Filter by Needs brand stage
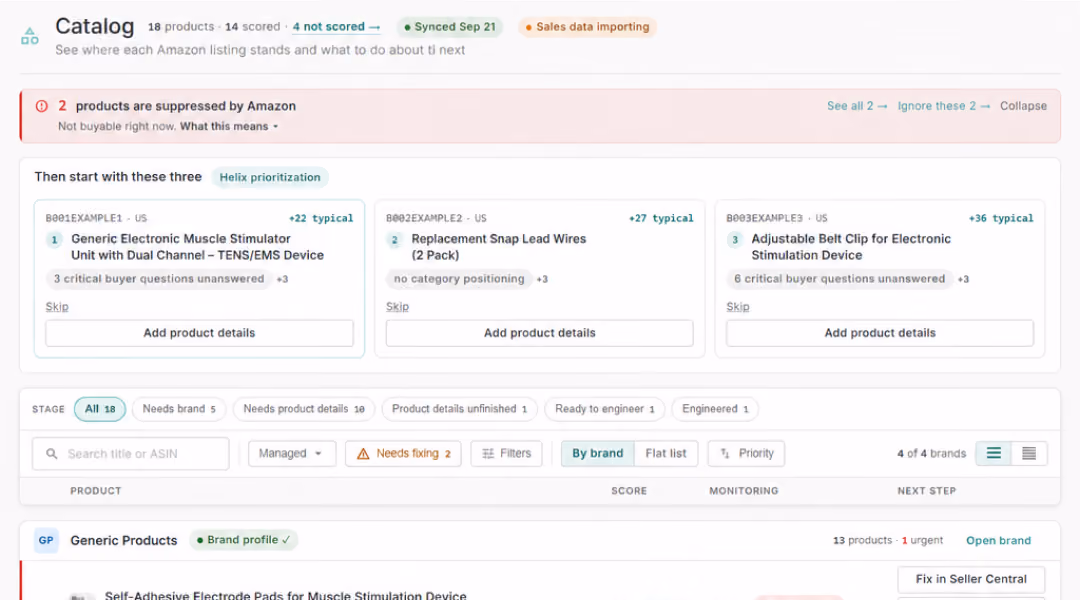The image size is (1080, 600). pyautogui.click(x=179, y=409)
